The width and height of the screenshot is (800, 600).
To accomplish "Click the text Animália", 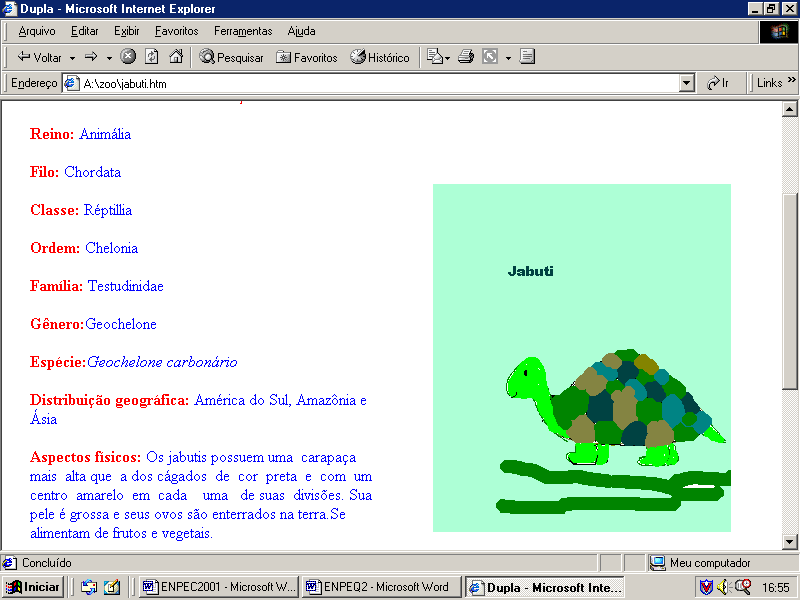I will (105, 134).
